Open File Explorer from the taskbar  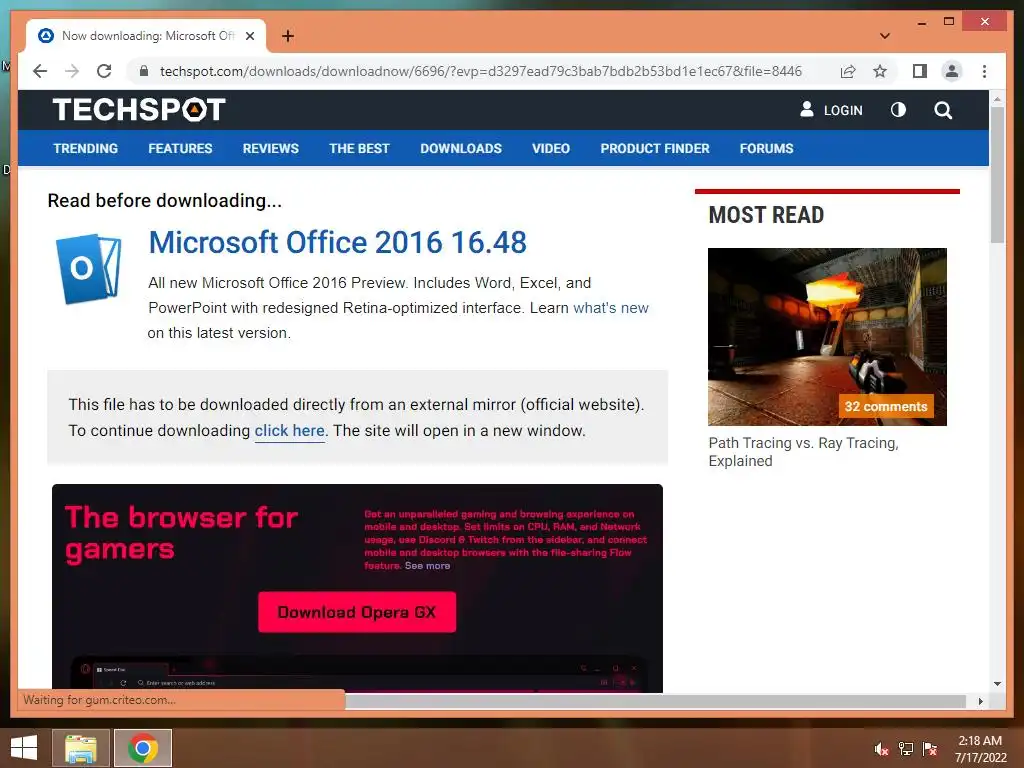(80, 748)
